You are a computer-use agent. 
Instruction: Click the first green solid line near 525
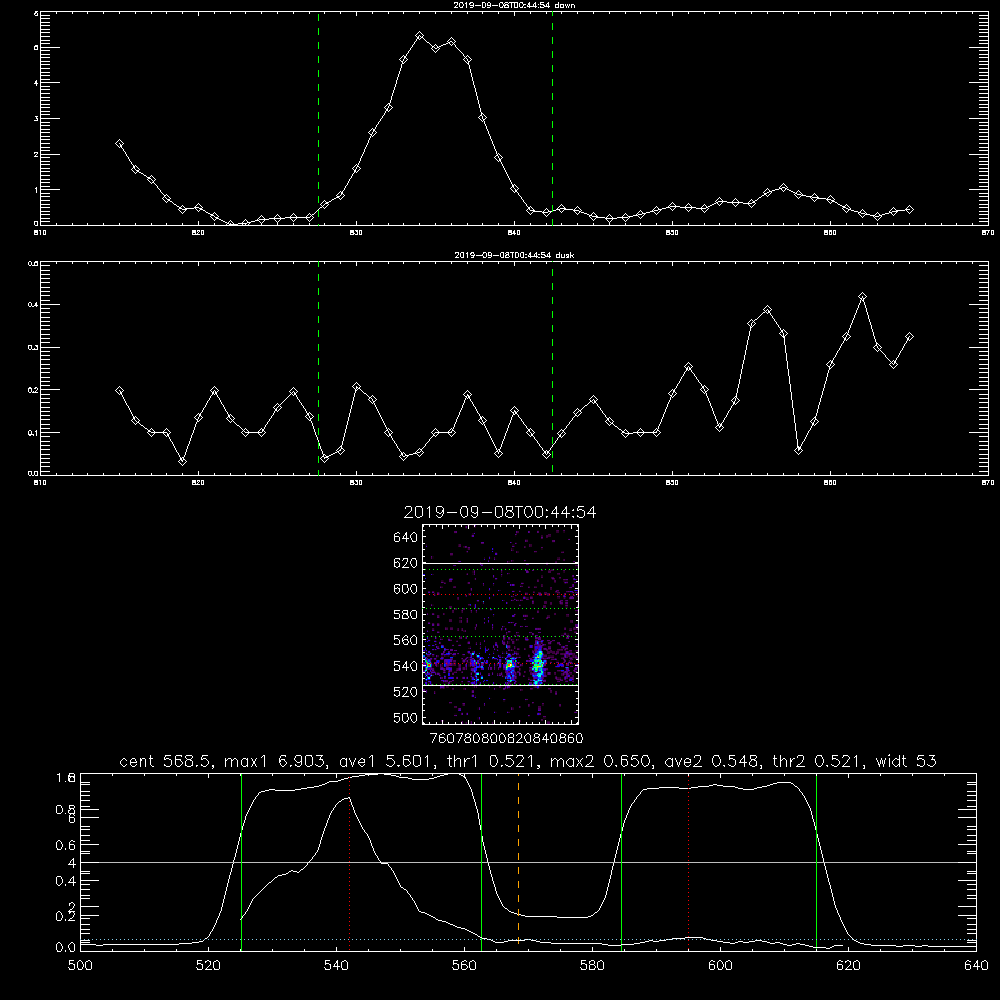[x=242, y=862]
